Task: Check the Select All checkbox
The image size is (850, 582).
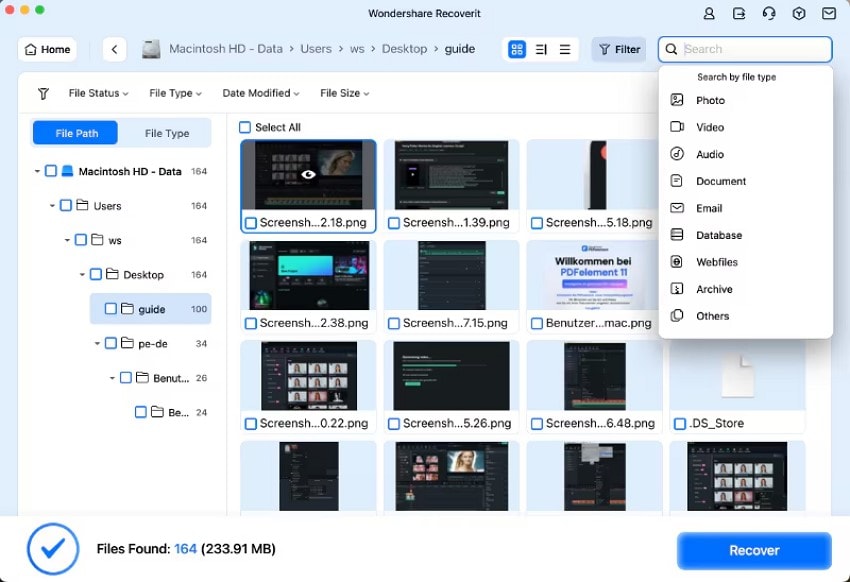Action: (245, 127)
